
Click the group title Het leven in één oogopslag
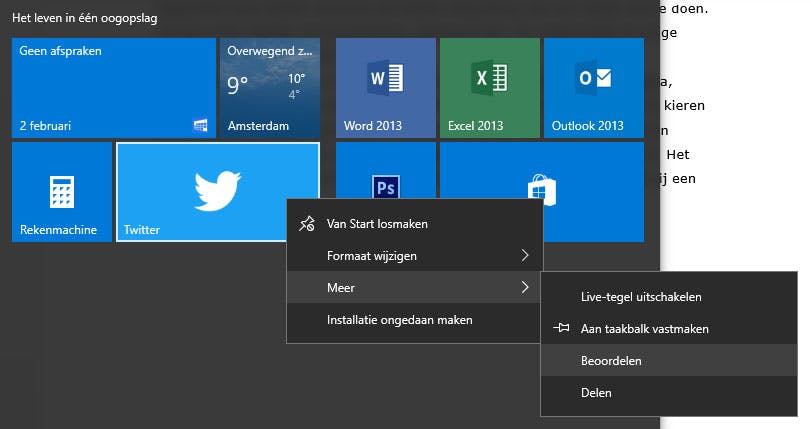[85, 18]
